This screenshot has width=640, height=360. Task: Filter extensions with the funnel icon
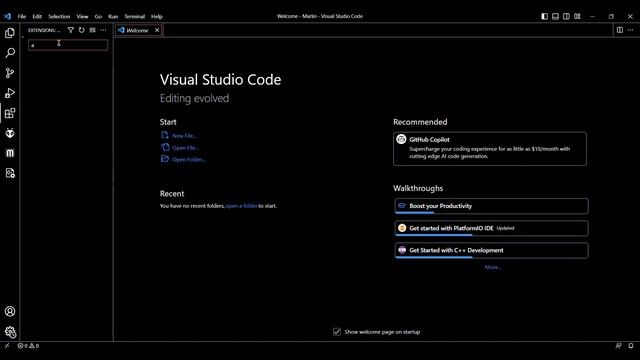[71, 30]
